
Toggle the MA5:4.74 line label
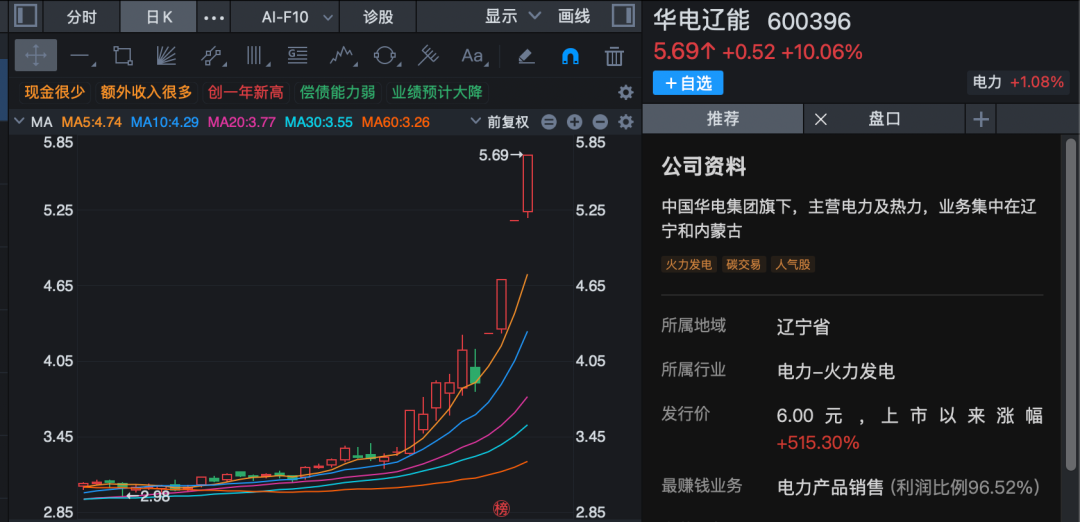point(92,123)
